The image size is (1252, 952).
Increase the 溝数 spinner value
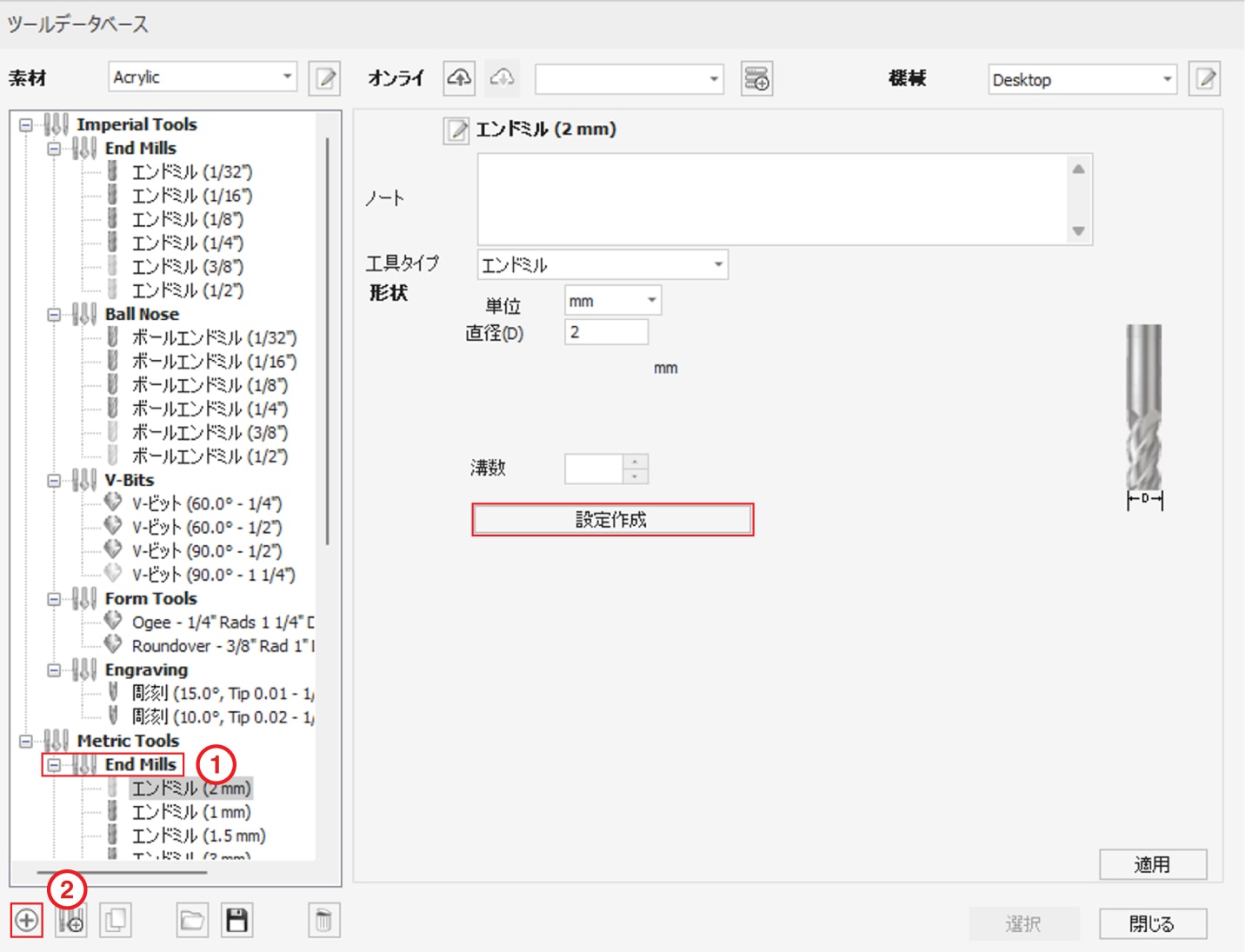[636, 462]
